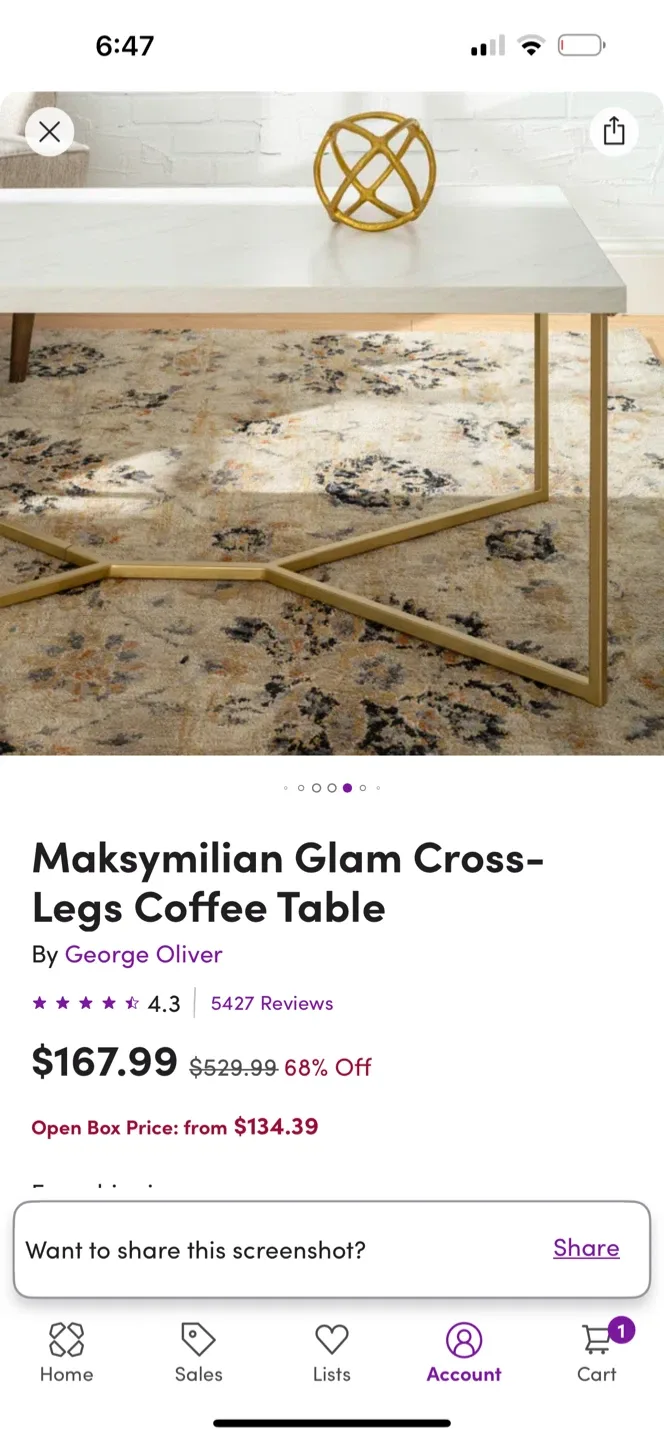Tap the George Oliver brand link

[143, 955]
